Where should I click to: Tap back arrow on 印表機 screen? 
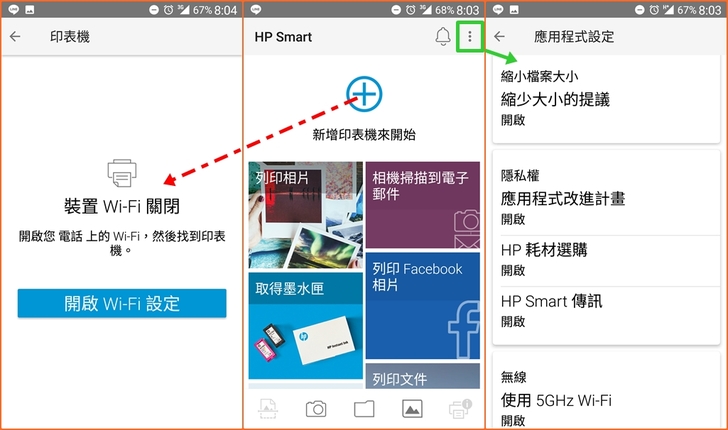coord(15,37)
